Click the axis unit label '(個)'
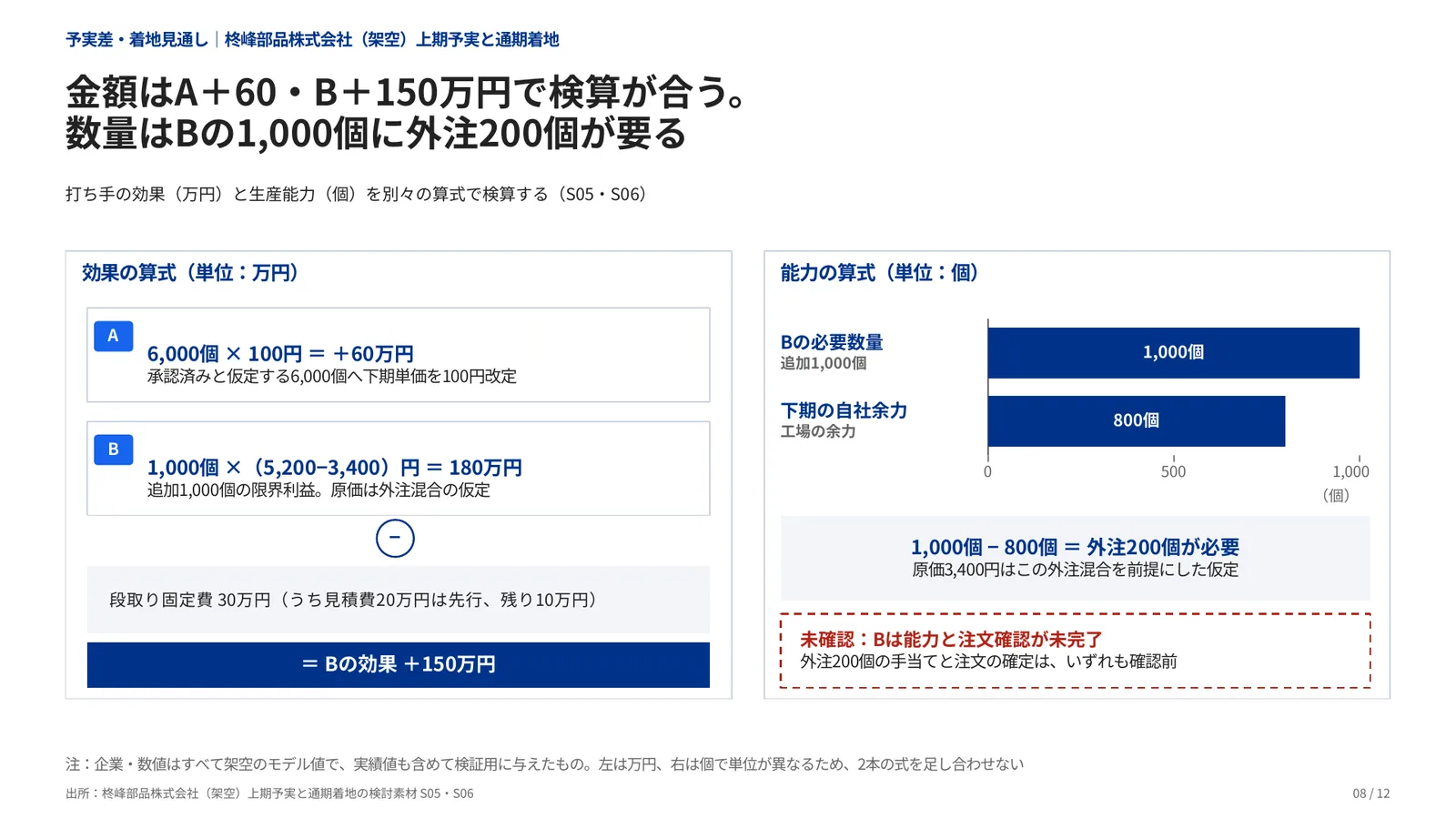 click(1336, 495)
